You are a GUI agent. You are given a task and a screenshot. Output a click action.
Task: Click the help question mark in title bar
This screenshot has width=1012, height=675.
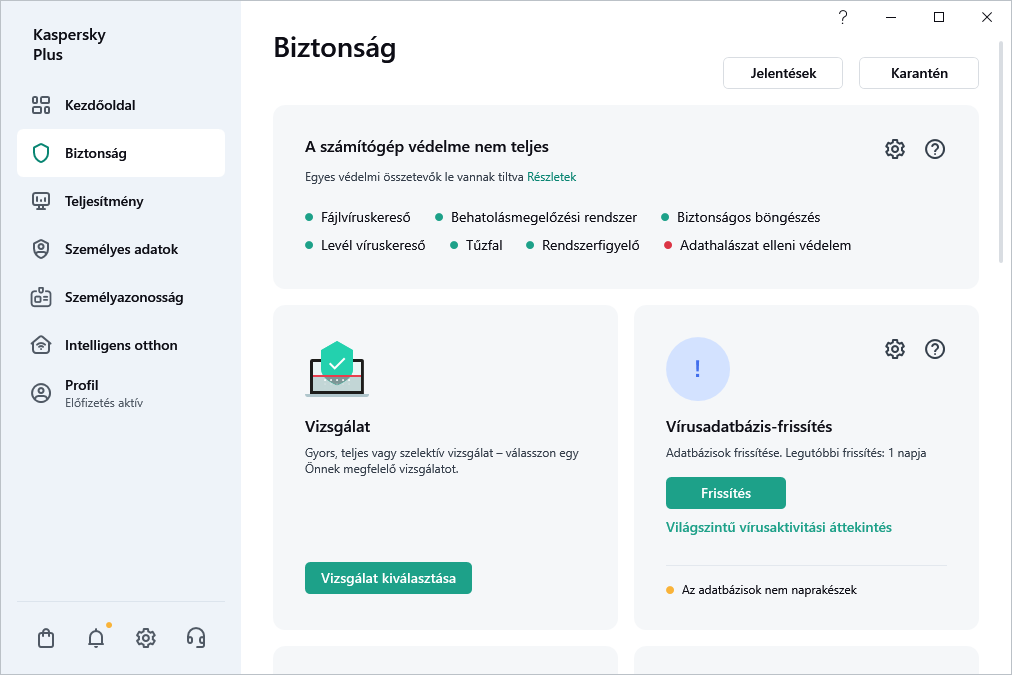coord(843,17)
